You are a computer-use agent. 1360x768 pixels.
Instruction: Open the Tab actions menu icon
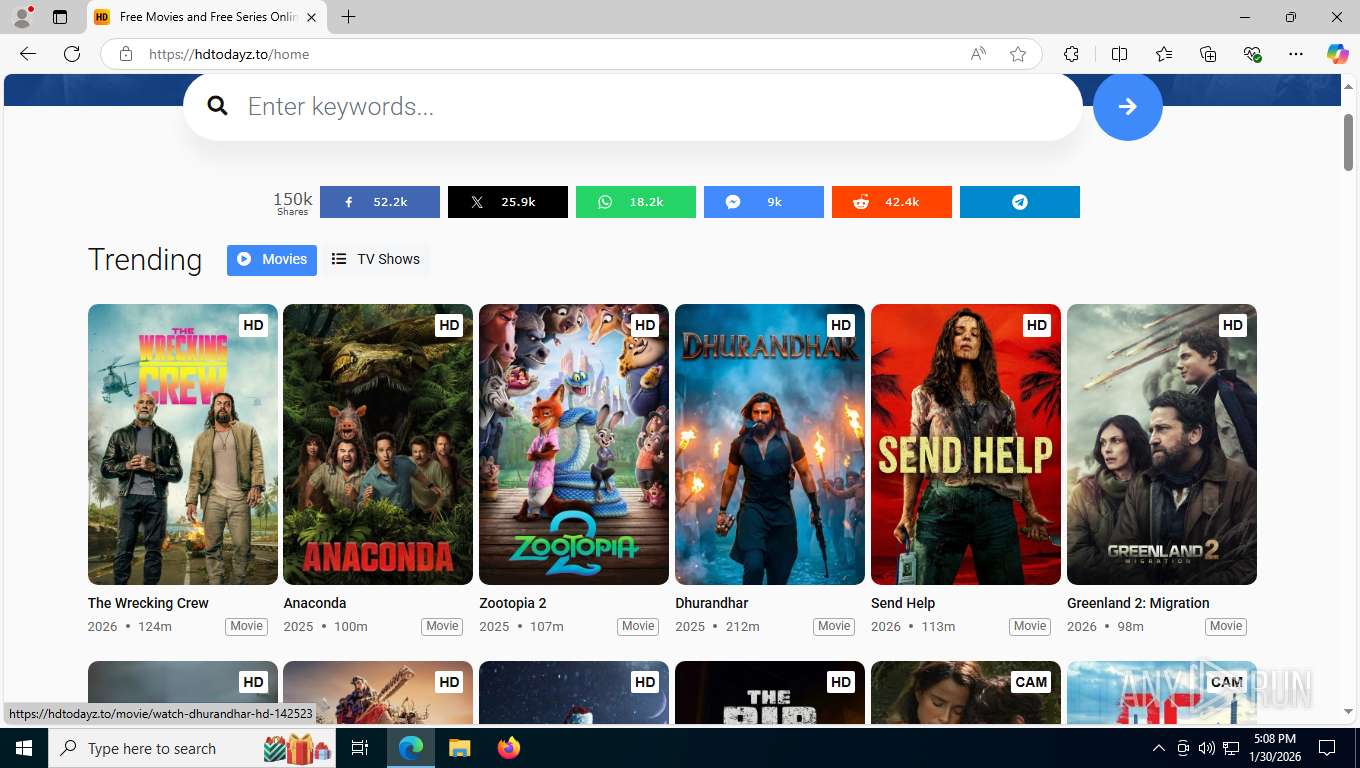tap(60, 17)
